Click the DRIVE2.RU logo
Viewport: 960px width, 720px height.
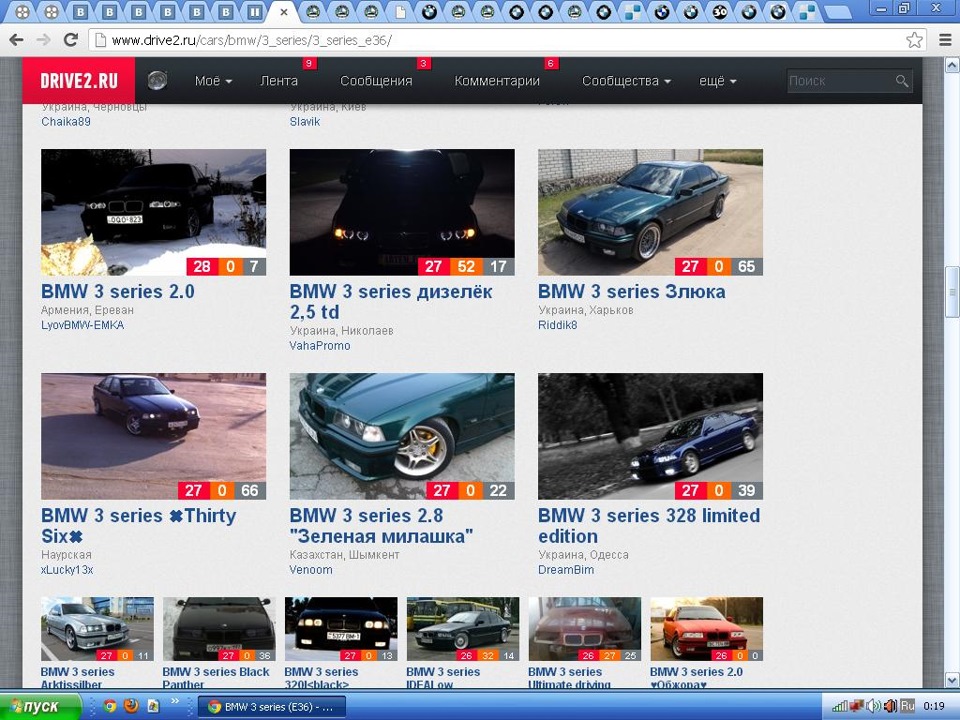(x=79, y=80)
